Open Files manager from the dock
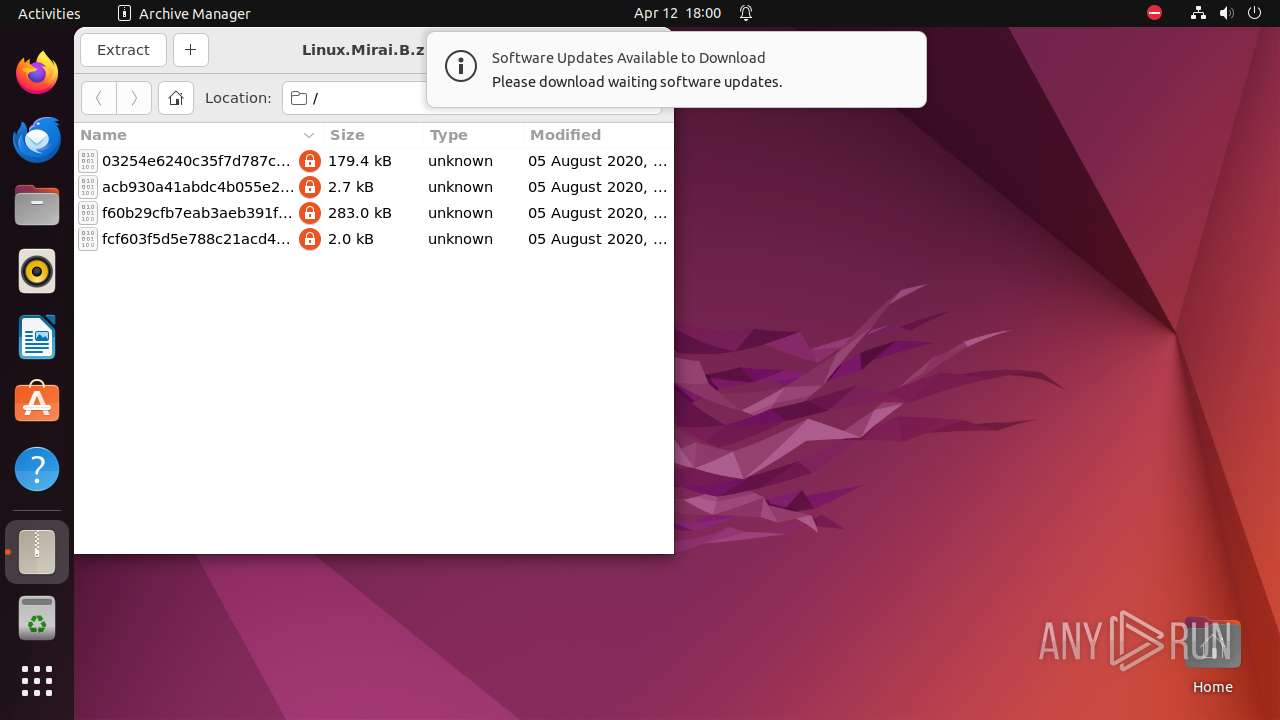1280x720 pixels. [x=37, y=205]
